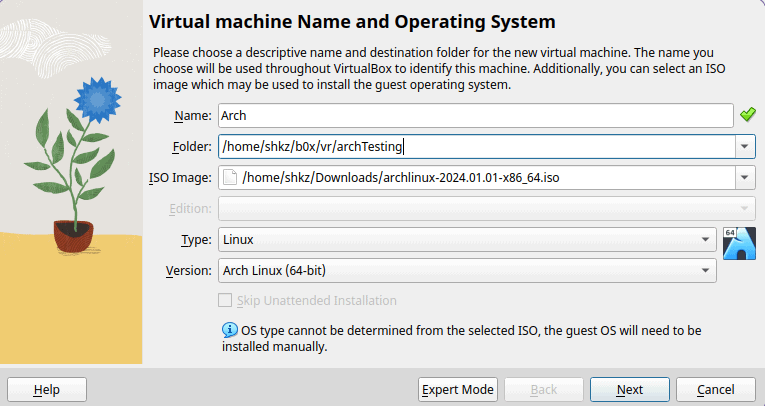Screen dimensions: 765x406
Task: Toggle Skip Unattended Installation checkbox
Action: point(225,300)
